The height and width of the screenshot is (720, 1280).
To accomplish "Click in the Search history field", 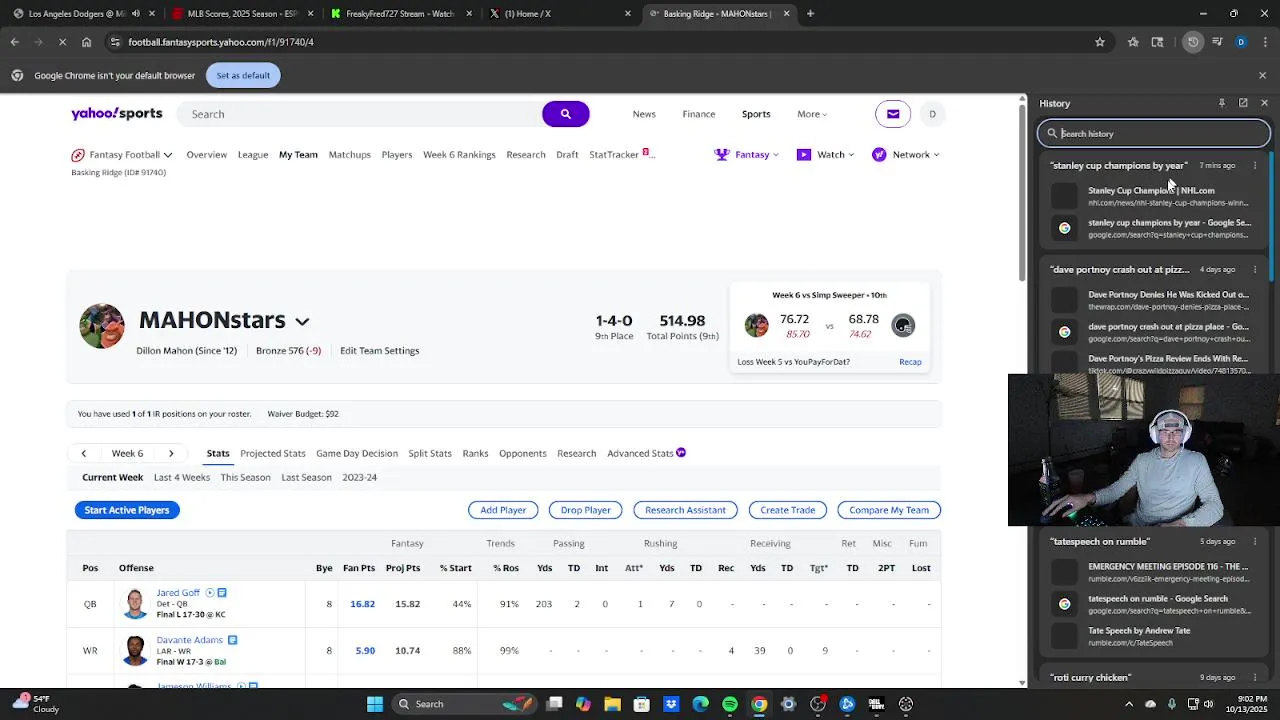I will [1154, 133].
